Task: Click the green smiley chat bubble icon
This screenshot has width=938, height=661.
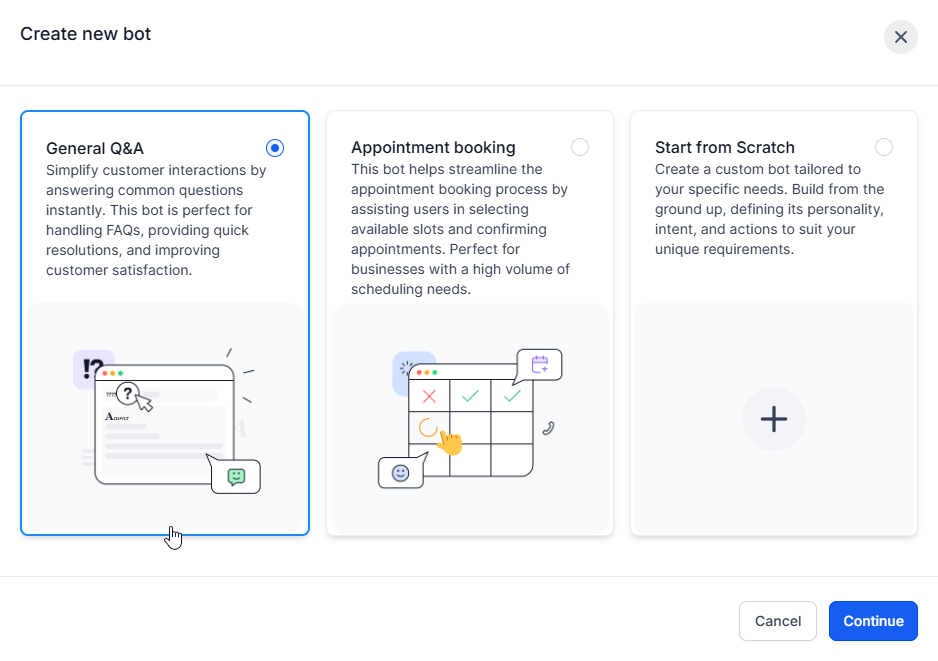Action: pos(236,476)
